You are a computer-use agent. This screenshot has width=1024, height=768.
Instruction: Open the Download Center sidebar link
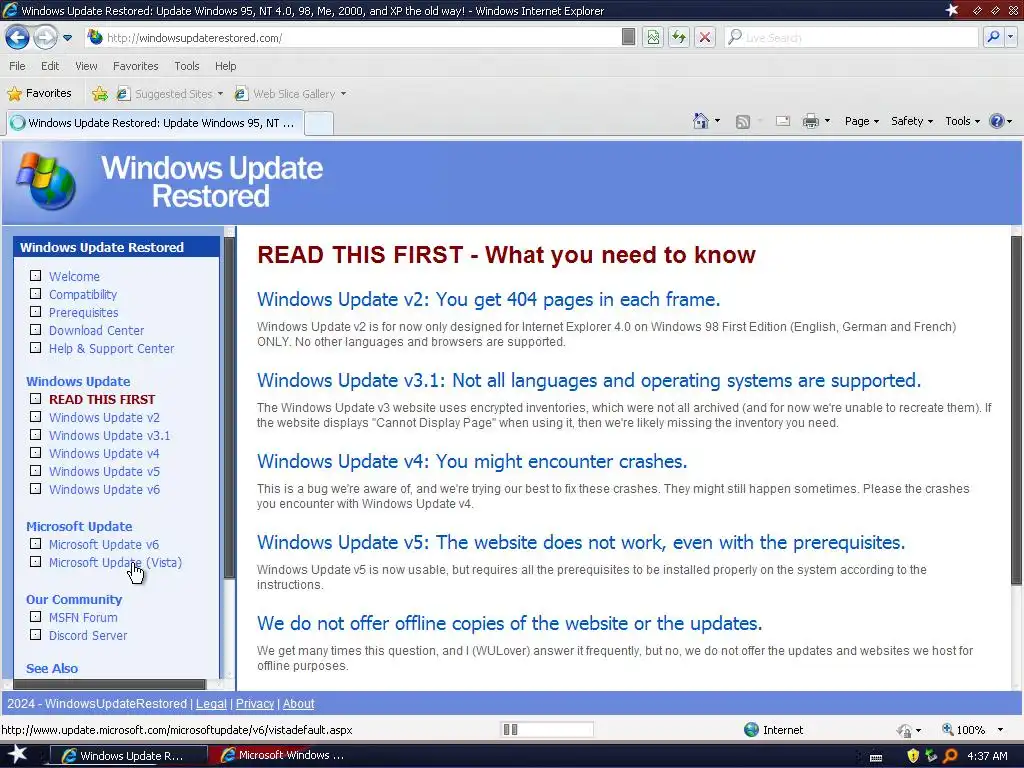point(97,330)
